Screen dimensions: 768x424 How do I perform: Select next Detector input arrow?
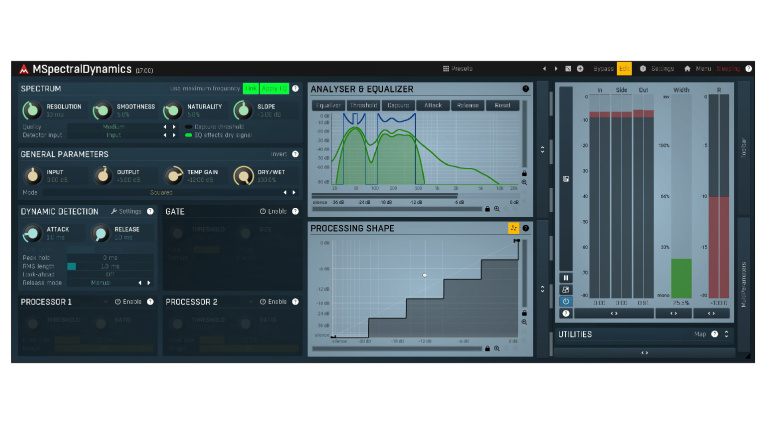(174, 135)
